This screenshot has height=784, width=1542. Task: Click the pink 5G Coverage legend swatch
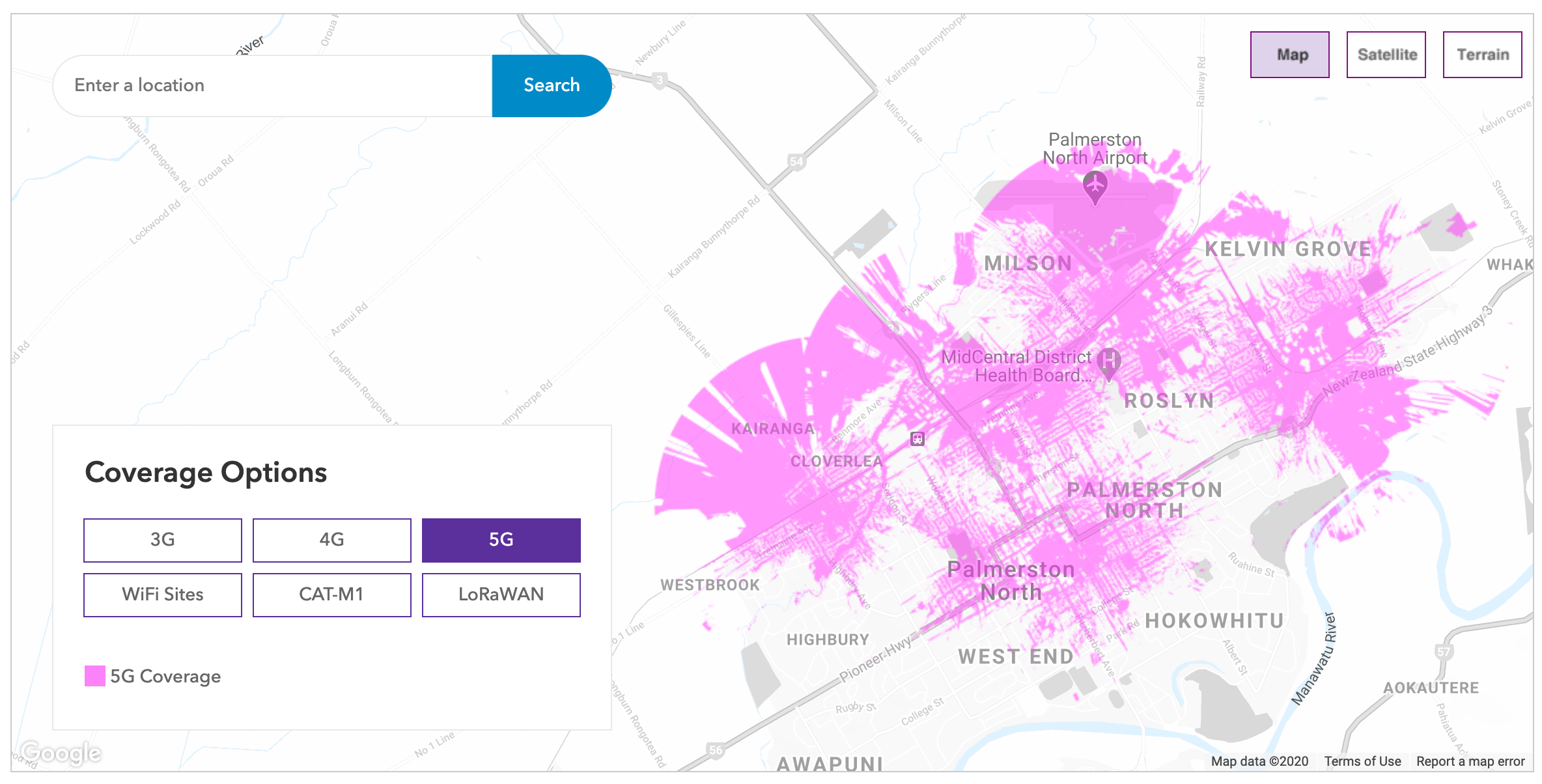coord(95,676)
